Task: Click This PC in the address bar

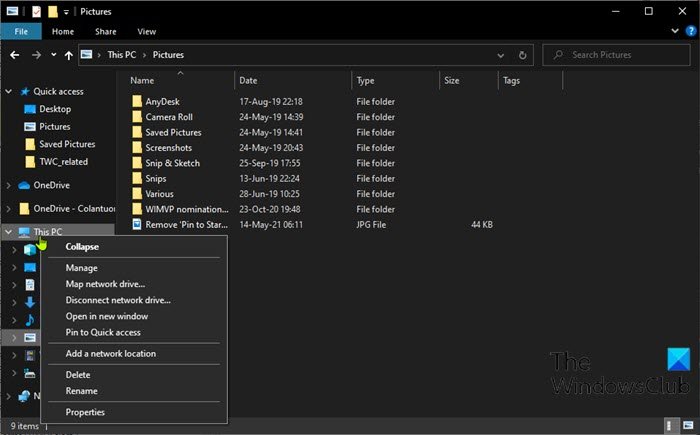Action: click(x=121, y=55)
